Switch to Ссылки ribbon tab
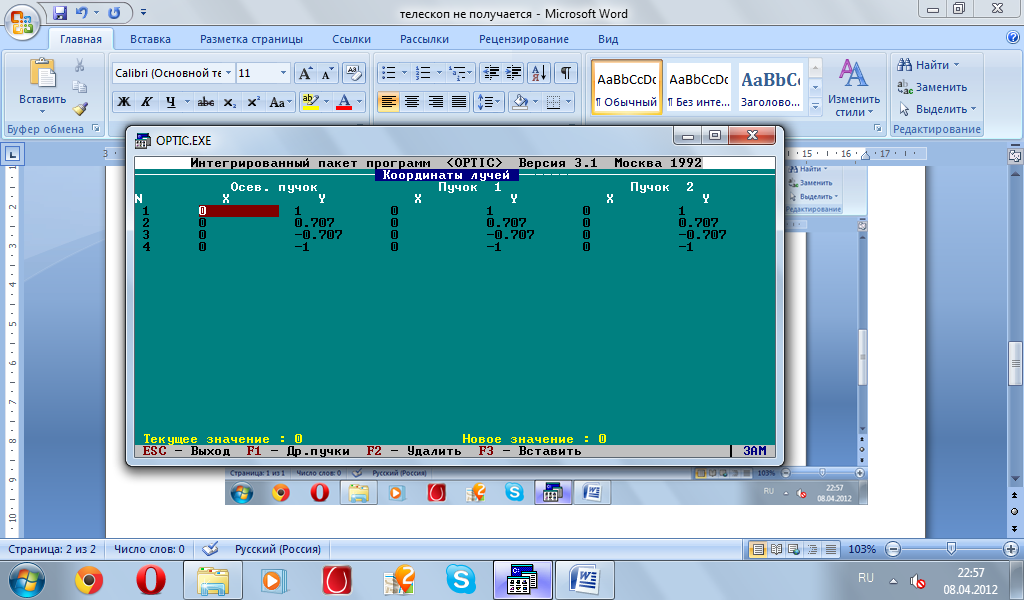This screenshot has height=600, width=1024. [351, 39]
